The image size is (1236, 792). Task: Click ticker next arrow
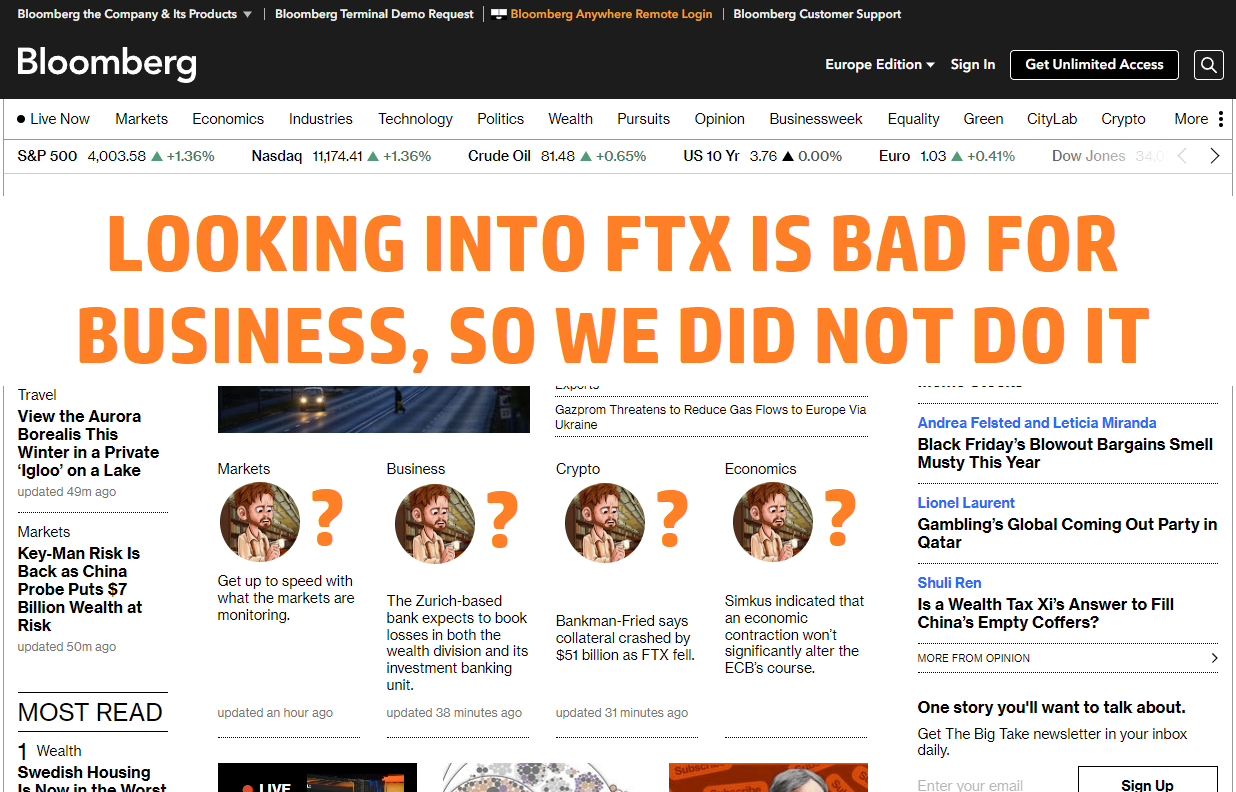pyautogui.click(x=1215, y=156)
